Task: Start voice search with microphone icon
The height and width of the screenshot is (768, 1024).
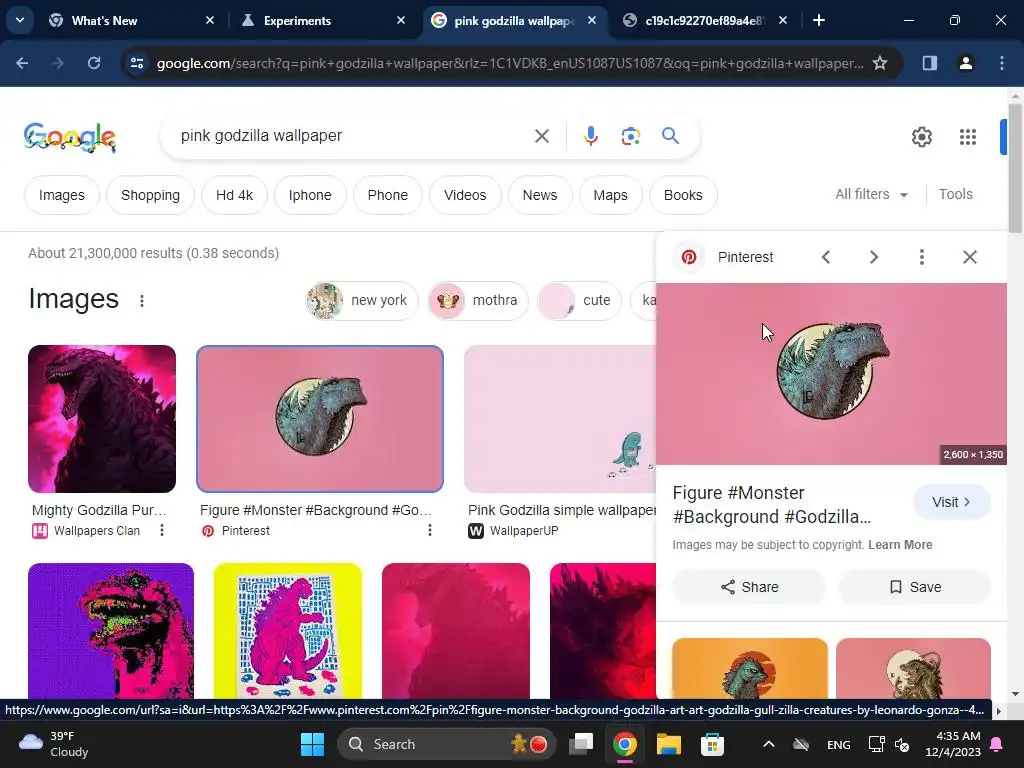Action: [x=590, y=136]
